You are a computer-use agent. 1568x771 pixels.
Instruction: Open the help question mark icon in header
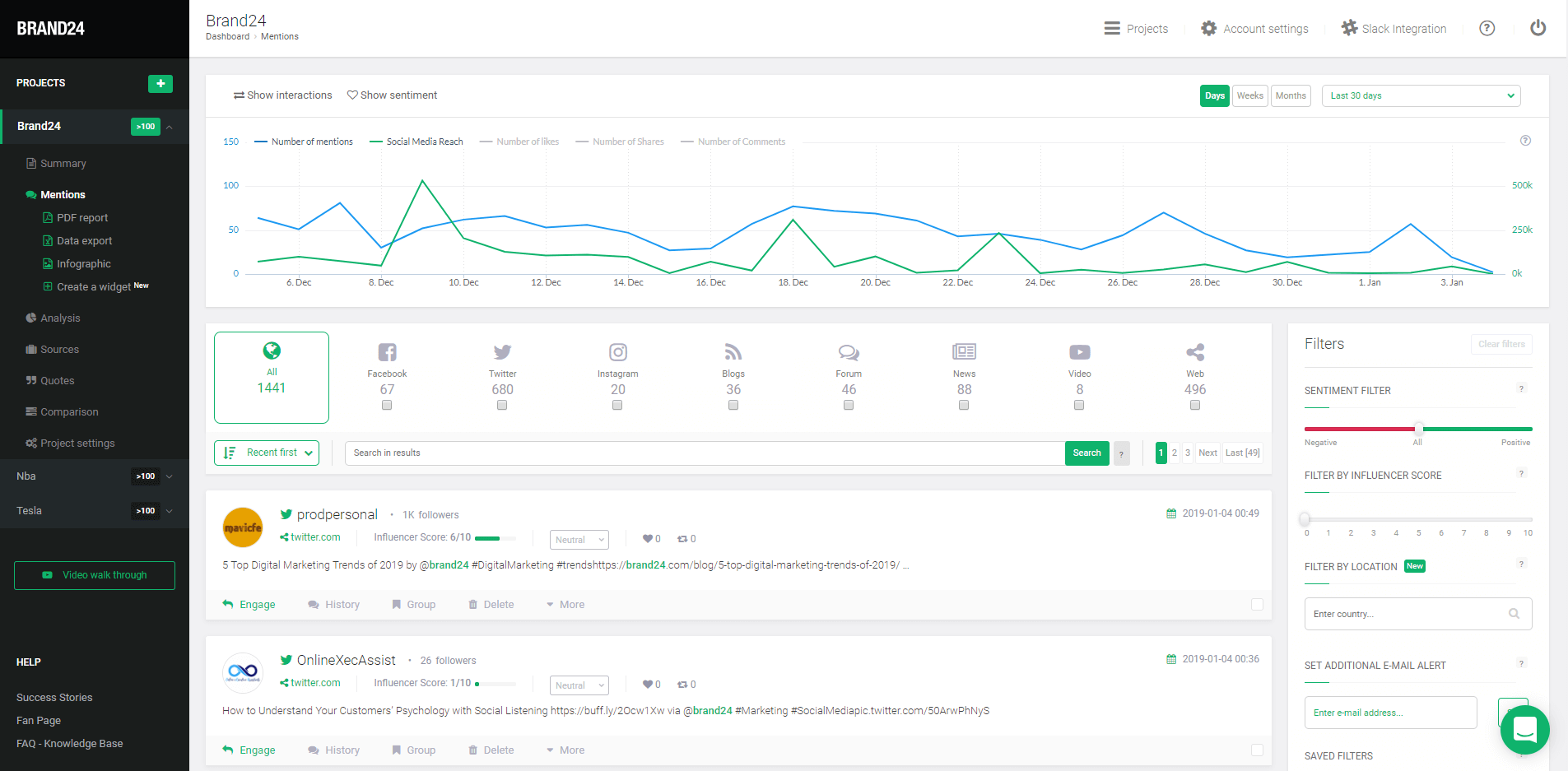tap(1487, 28)
